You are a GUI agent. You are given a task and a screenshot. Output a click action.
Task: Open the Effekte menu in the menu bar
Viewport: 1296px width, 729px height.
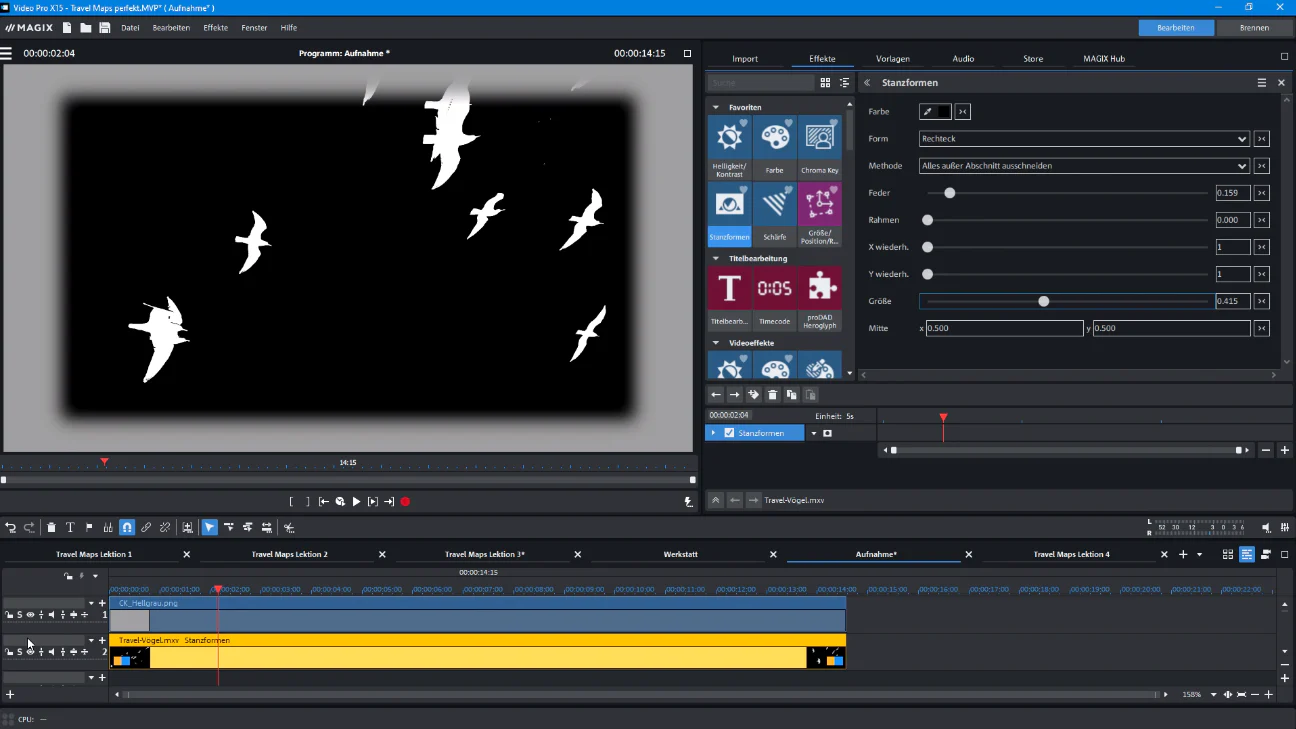(x=215, y=28)
